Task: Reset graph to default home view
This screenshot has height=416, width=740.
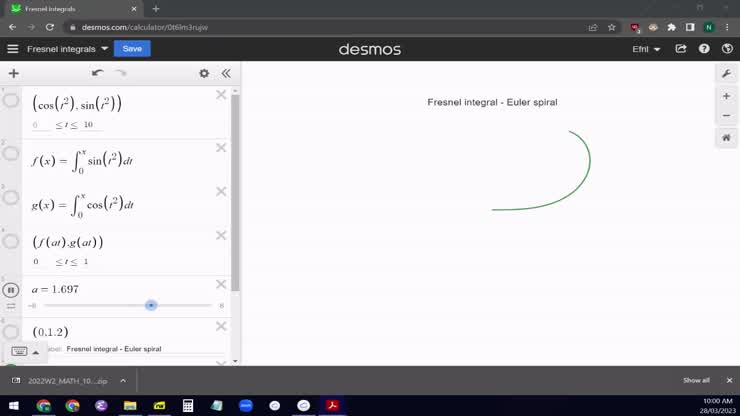Action: pyautogui.click(x=726, y=138)
